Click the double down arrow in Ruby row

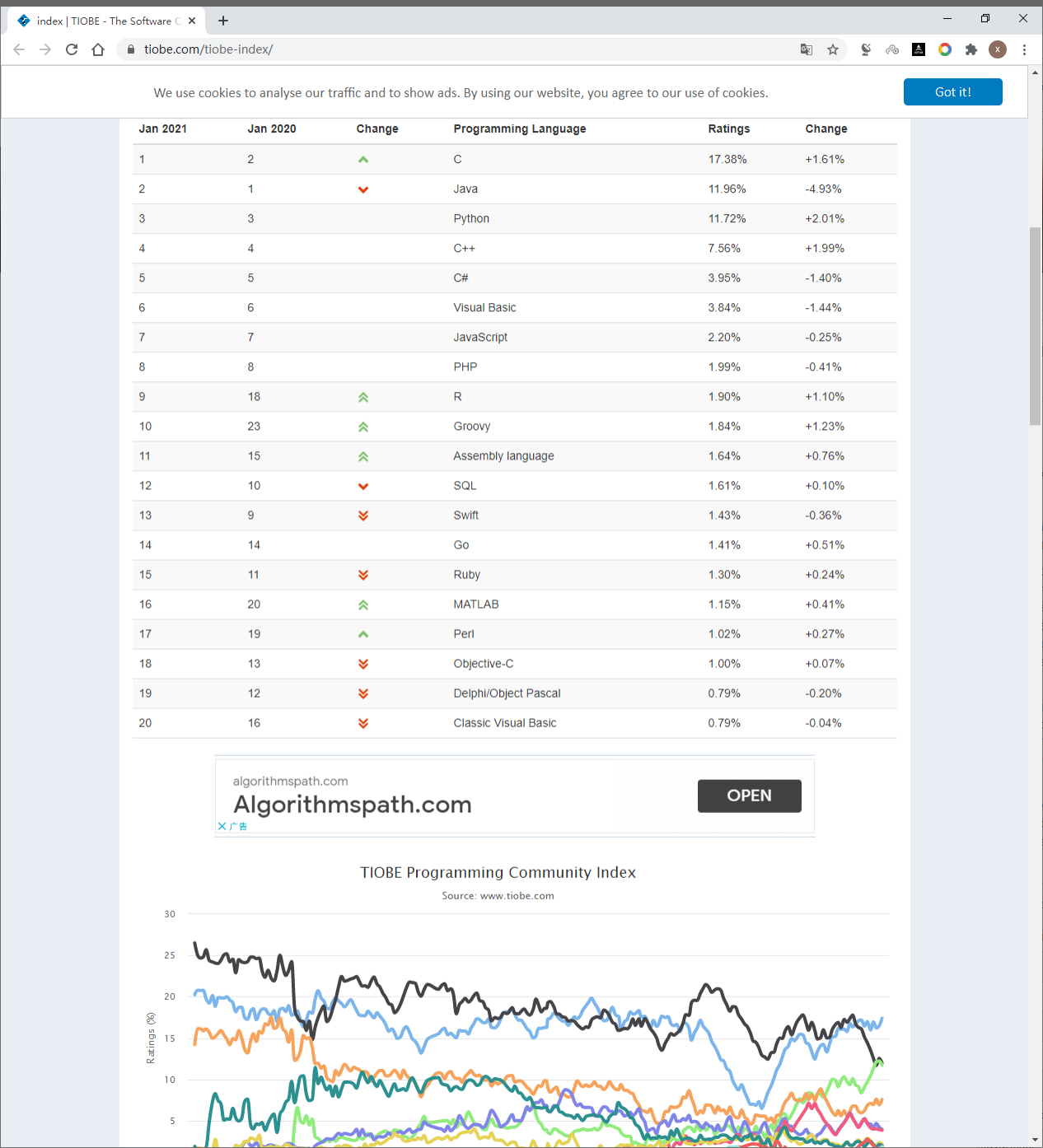[363, 575]
